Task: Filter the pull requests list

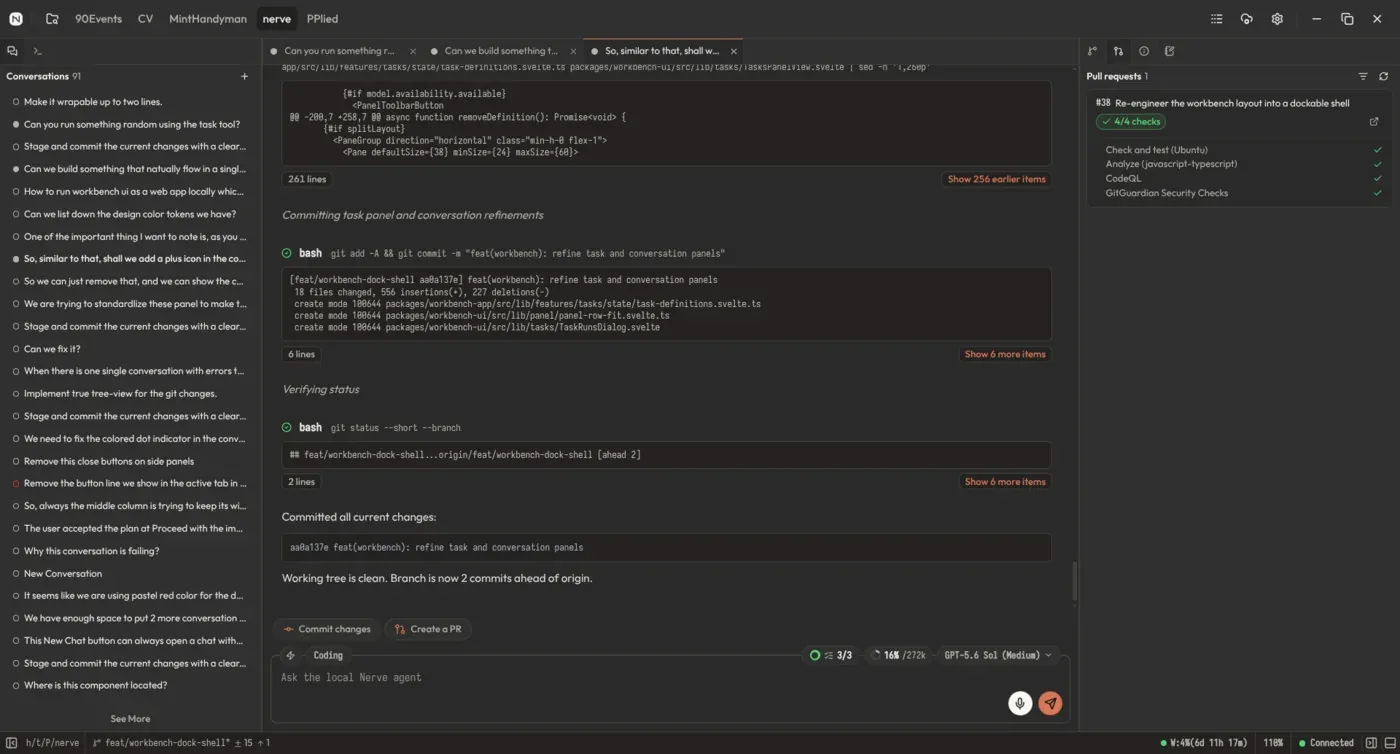Action: point(1363,76)
